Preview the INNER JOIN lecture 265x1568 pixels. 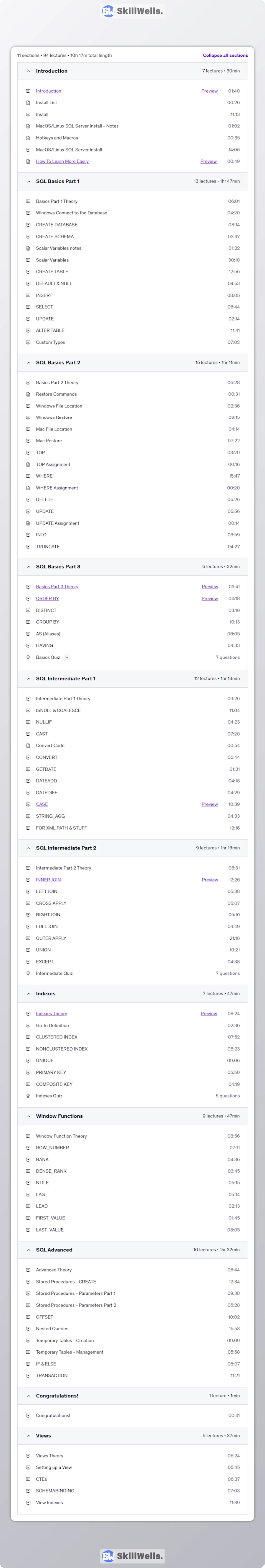point(210,880)
